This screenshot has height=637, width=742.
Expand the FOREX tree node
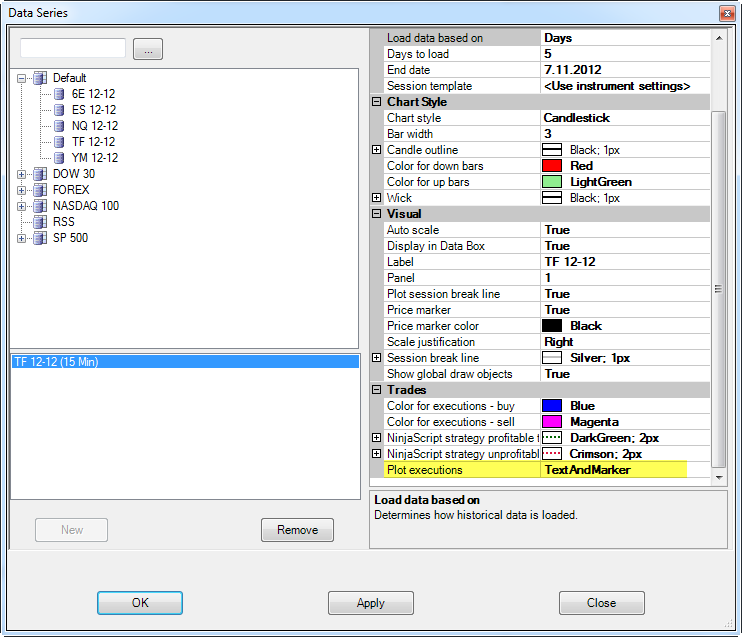pos(21,191)
